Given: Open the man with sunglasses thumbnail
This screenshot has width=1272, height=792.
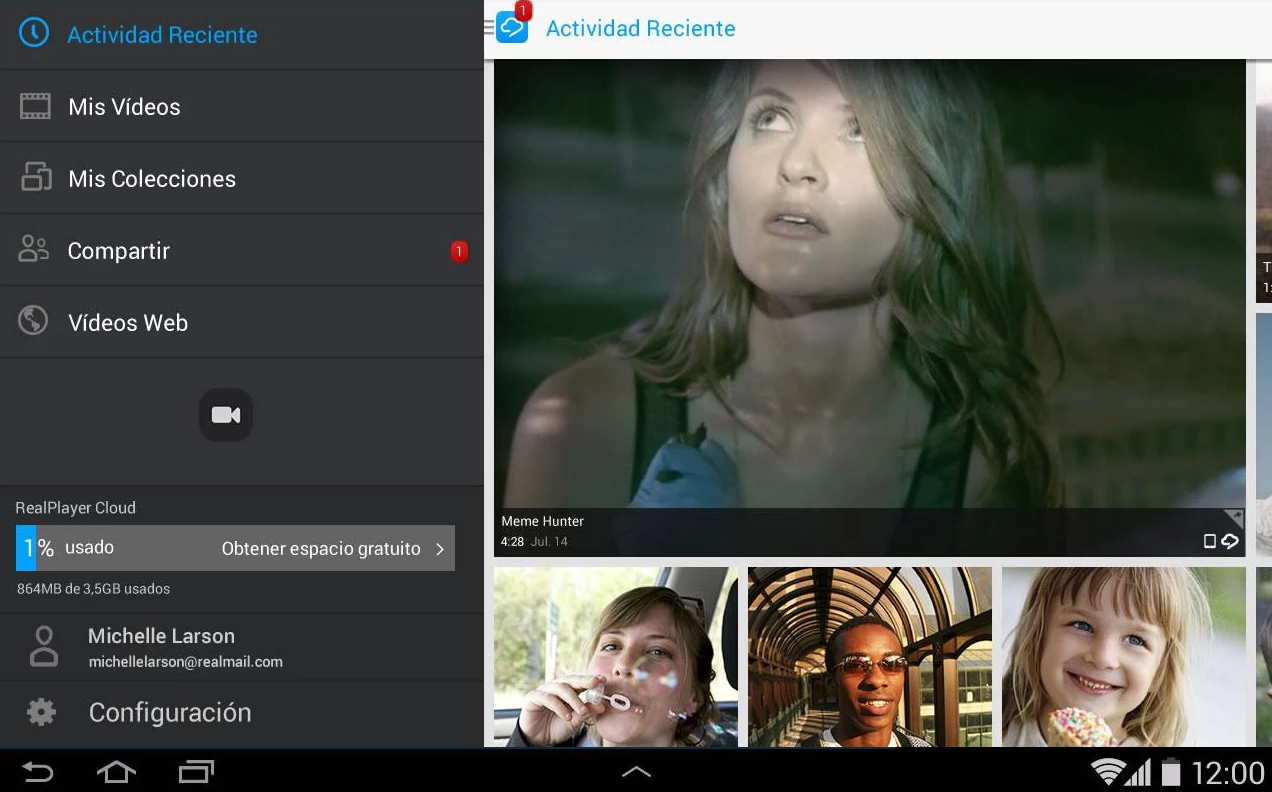Looking at the screenshot, I should [870, 657].
